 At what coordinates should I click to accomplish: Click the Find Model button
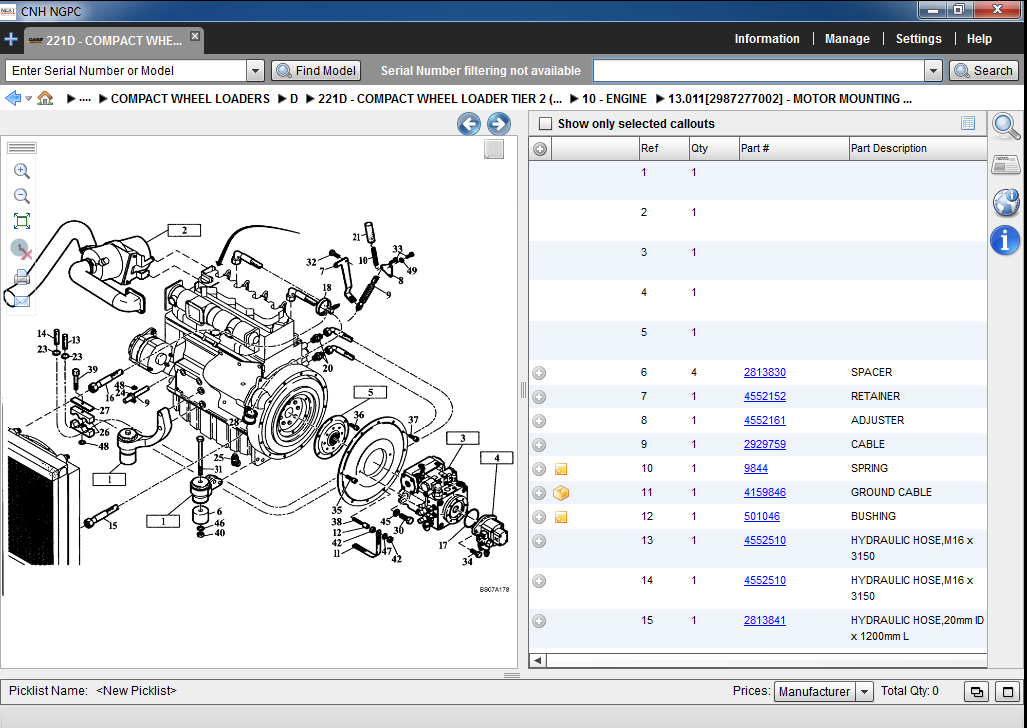316,71
